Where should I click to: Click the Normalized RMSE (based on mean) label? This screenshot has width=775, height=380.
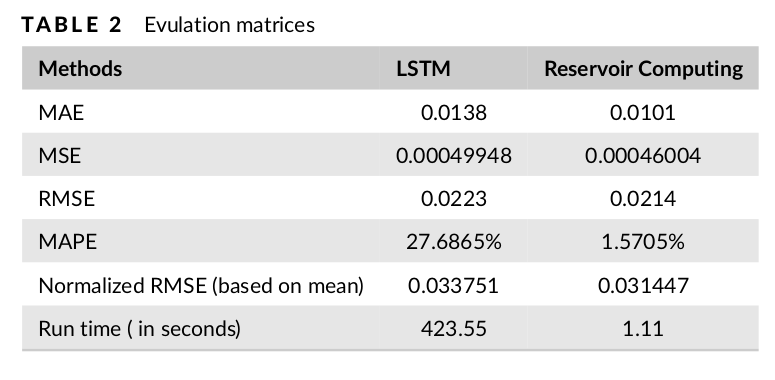click(x=201, y=286)
